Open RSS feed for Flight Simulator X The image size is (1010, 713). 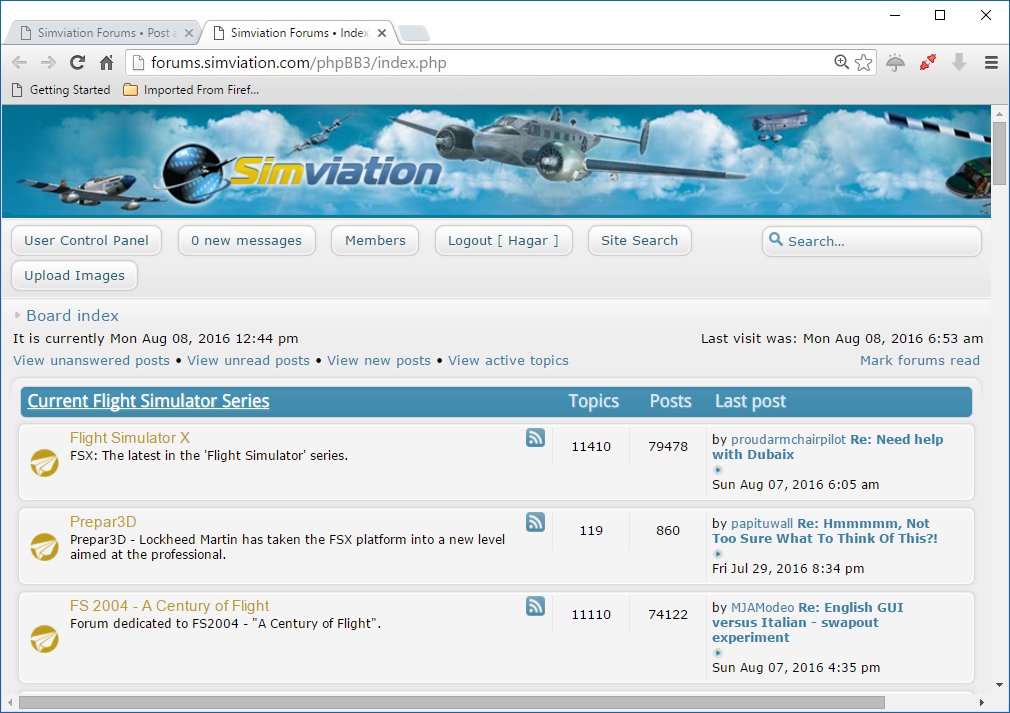tap(535, 438)
